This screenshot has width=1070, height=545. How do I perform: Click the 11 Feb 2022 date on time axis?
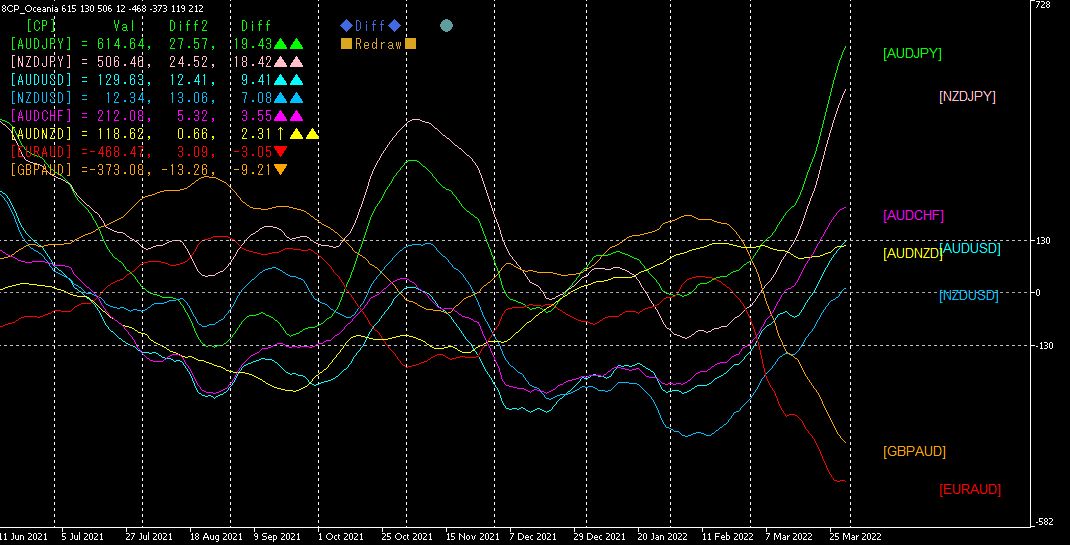tap(727, 536)
